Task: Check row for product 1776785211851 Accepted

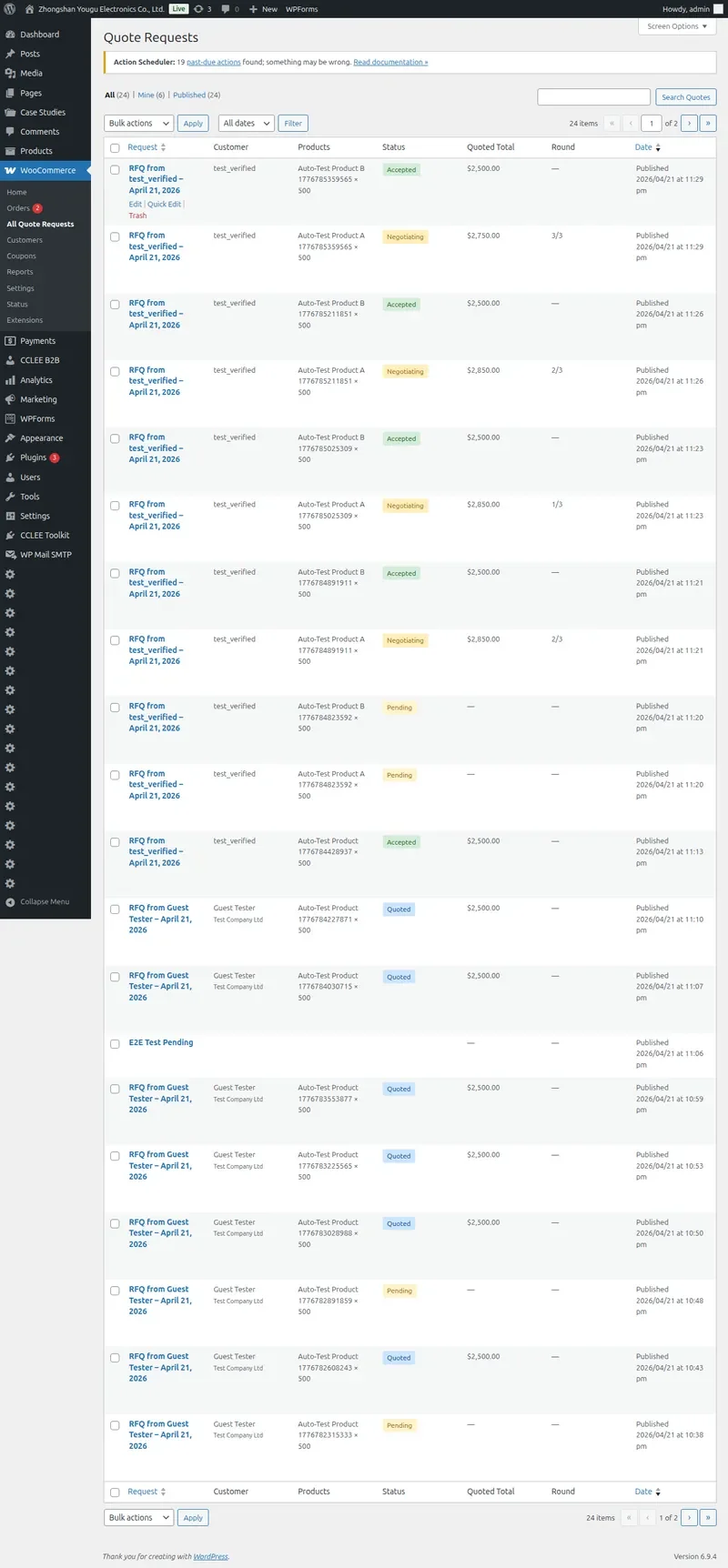Action: coord(115,304)
